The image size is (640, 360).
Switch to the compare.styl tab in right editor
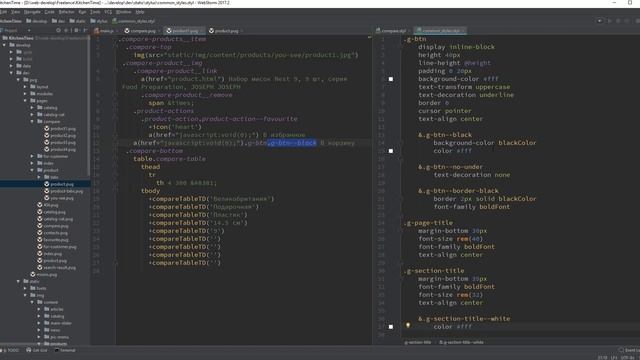point(393,31)
